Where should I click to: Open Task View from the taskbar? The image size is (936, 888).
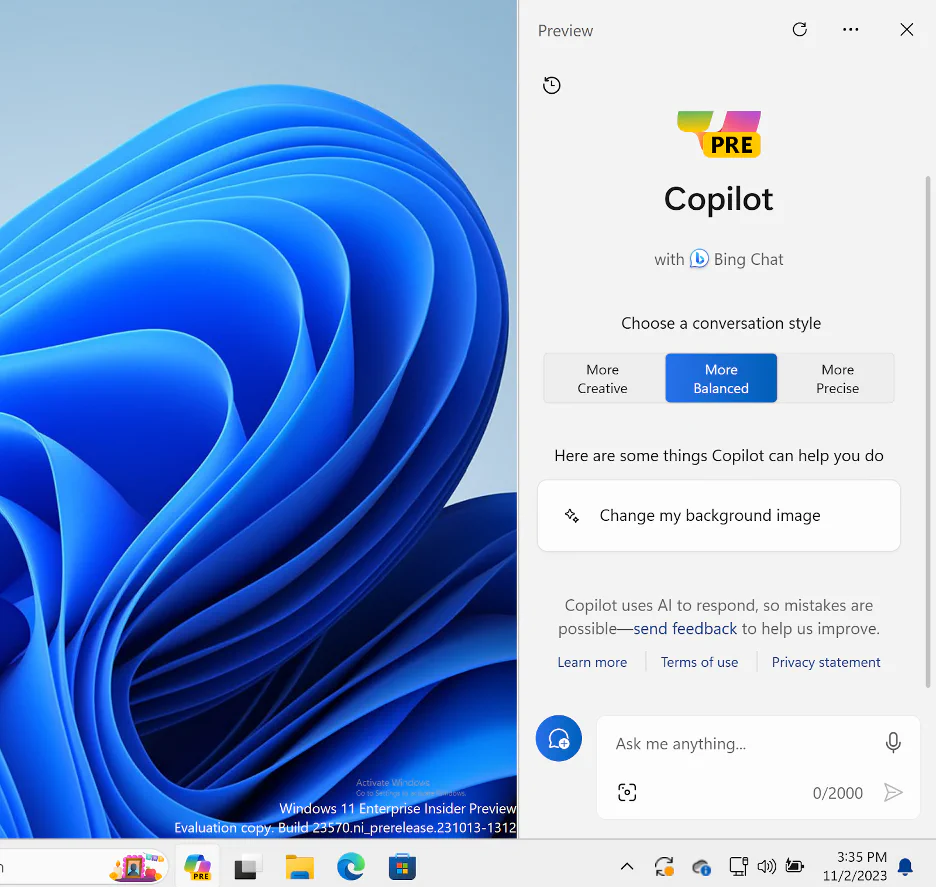[x=246, y=867]
